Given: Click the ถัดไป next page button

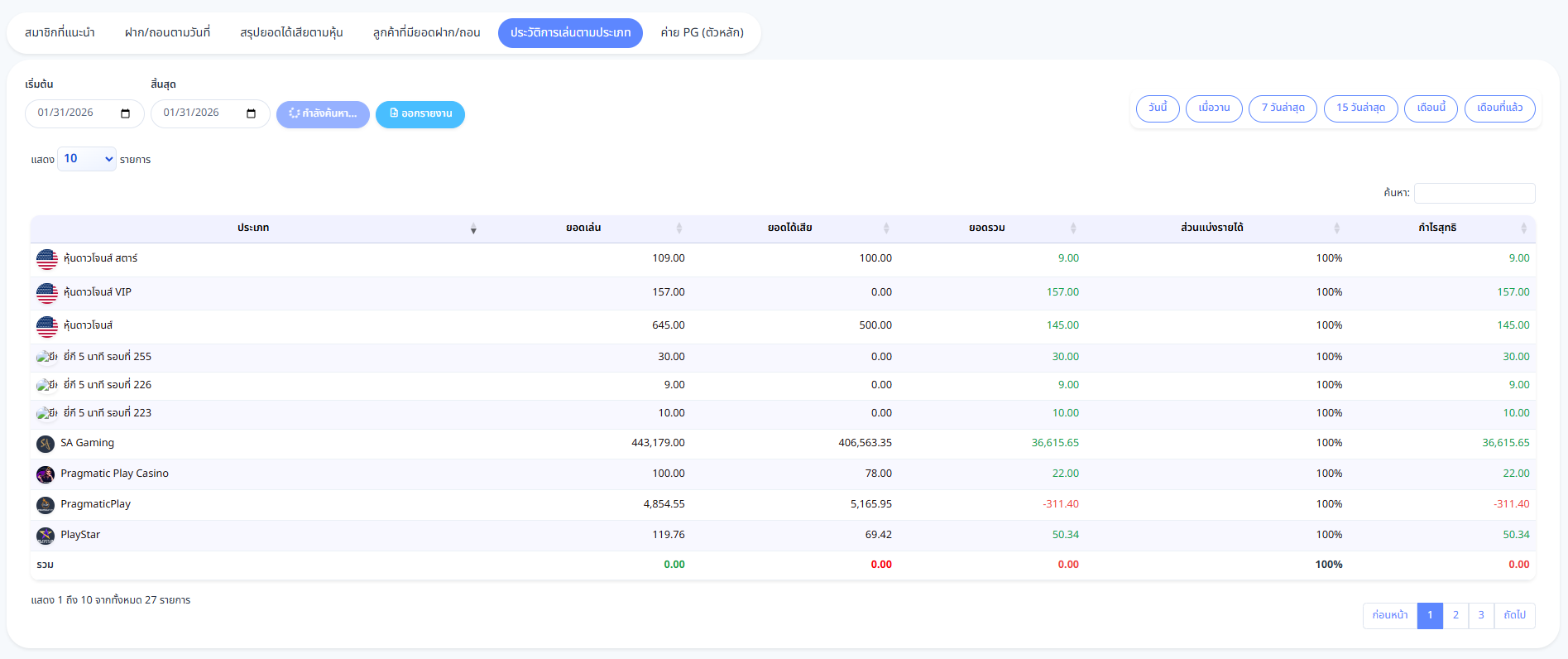Looking at the screenshot, I should tap(1514, 615).
